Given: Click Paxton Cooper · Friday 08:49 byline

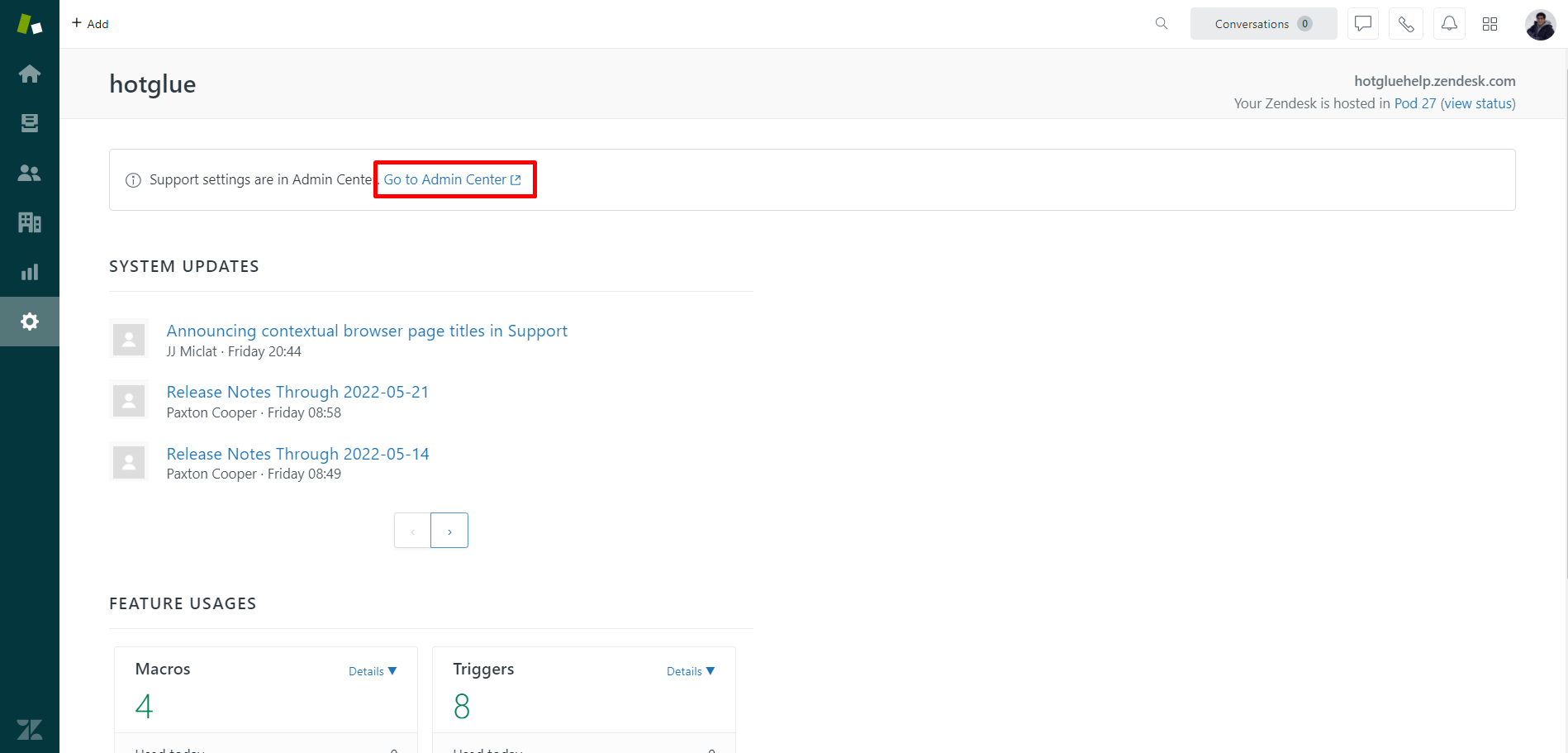Looking at the screenshot, I should pyautogui.click(x=254, y=474).
